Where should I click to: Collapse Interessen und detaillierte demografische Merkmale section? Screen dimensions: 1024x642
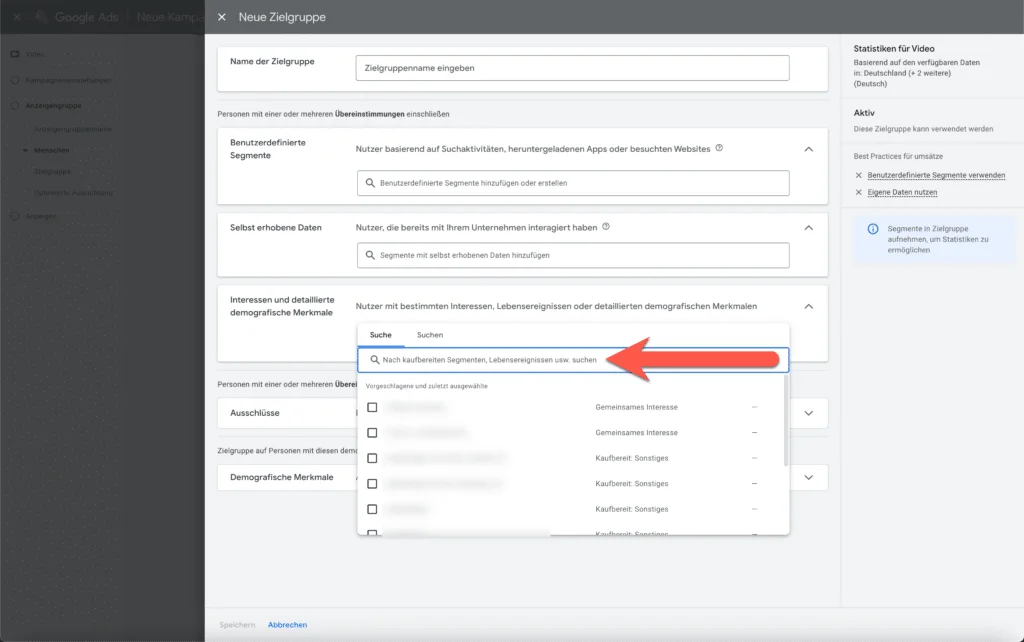(808, 306)
